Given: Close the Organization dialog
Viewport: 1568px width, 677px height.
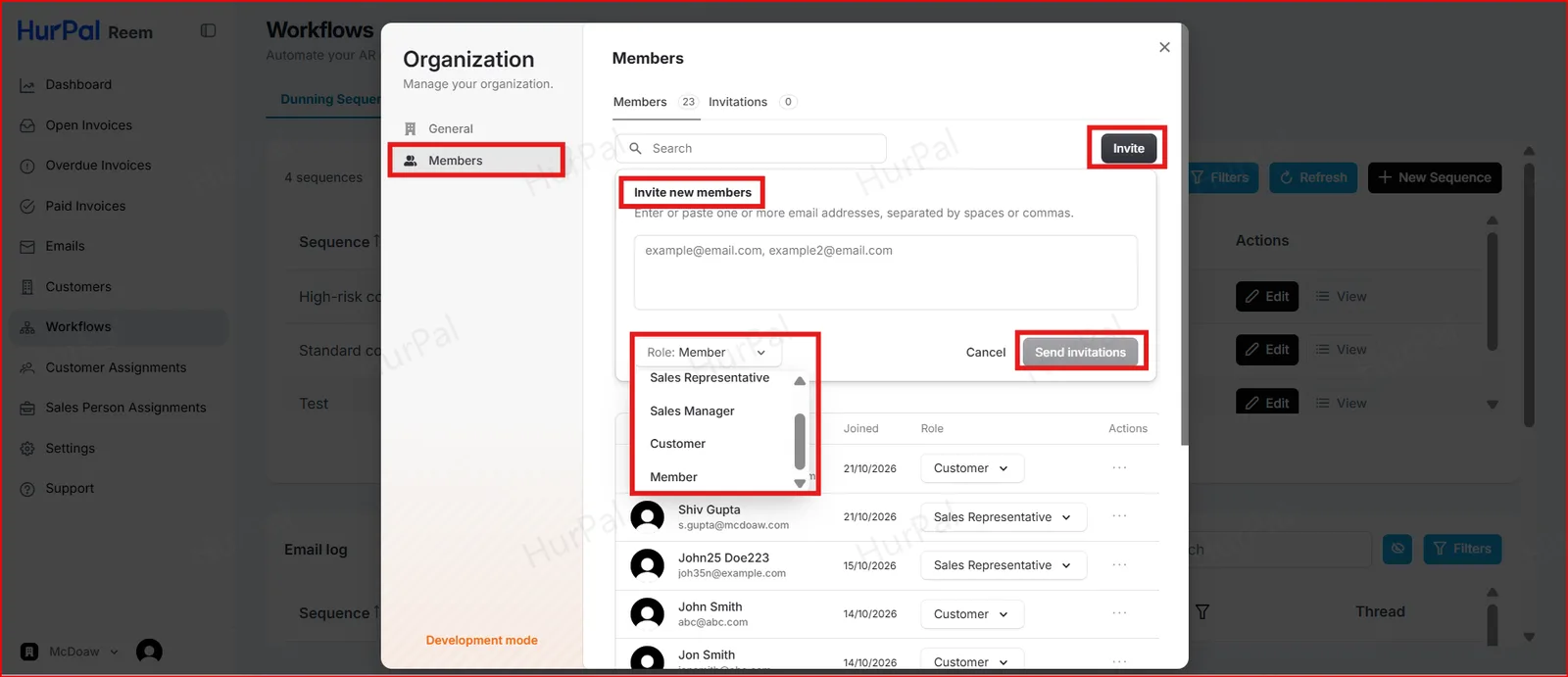Looking at the screenshot, I should 1164,47.
